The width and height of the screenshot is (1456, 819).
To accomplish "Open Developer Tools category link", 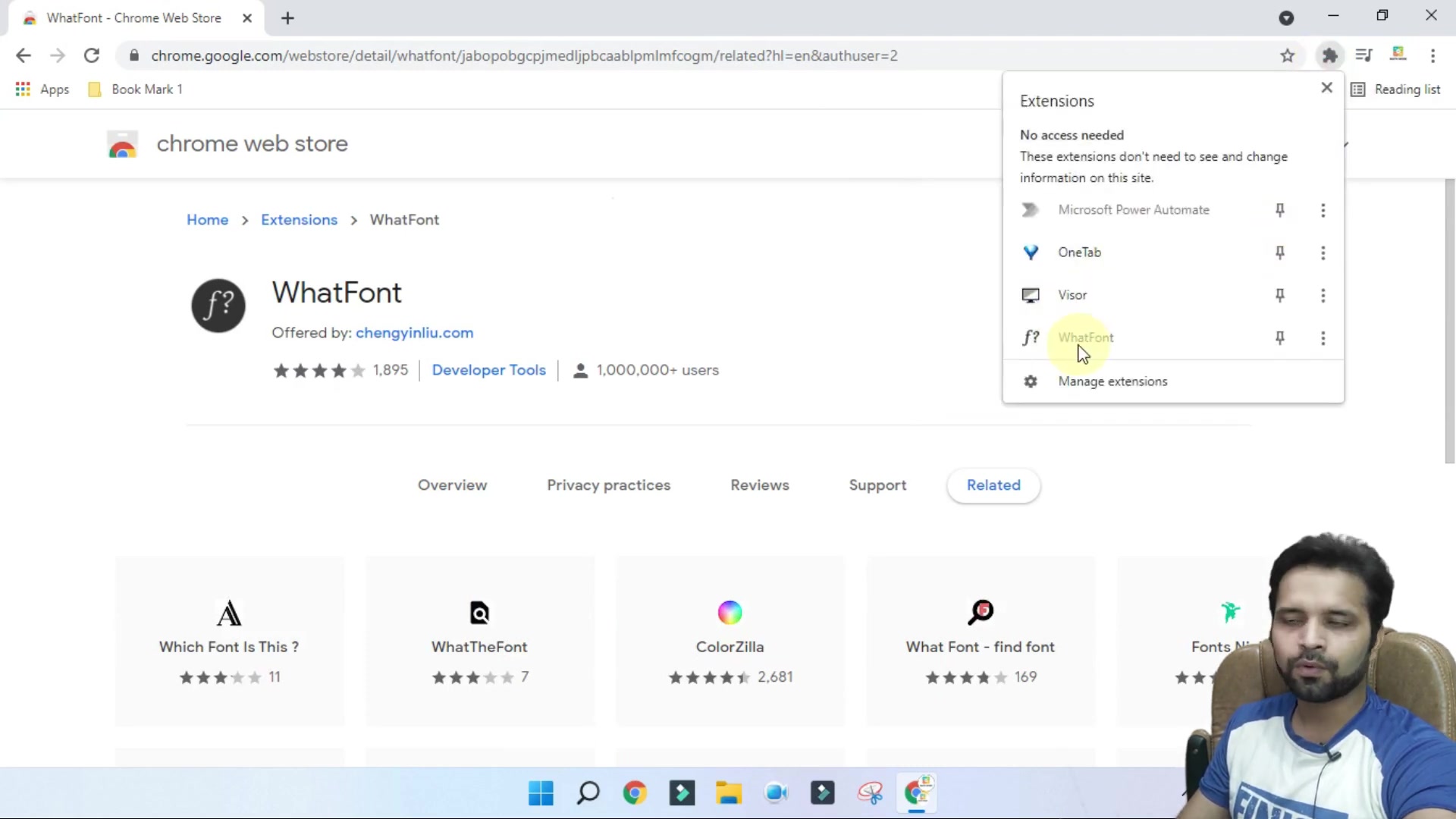I will click(488, 370).
